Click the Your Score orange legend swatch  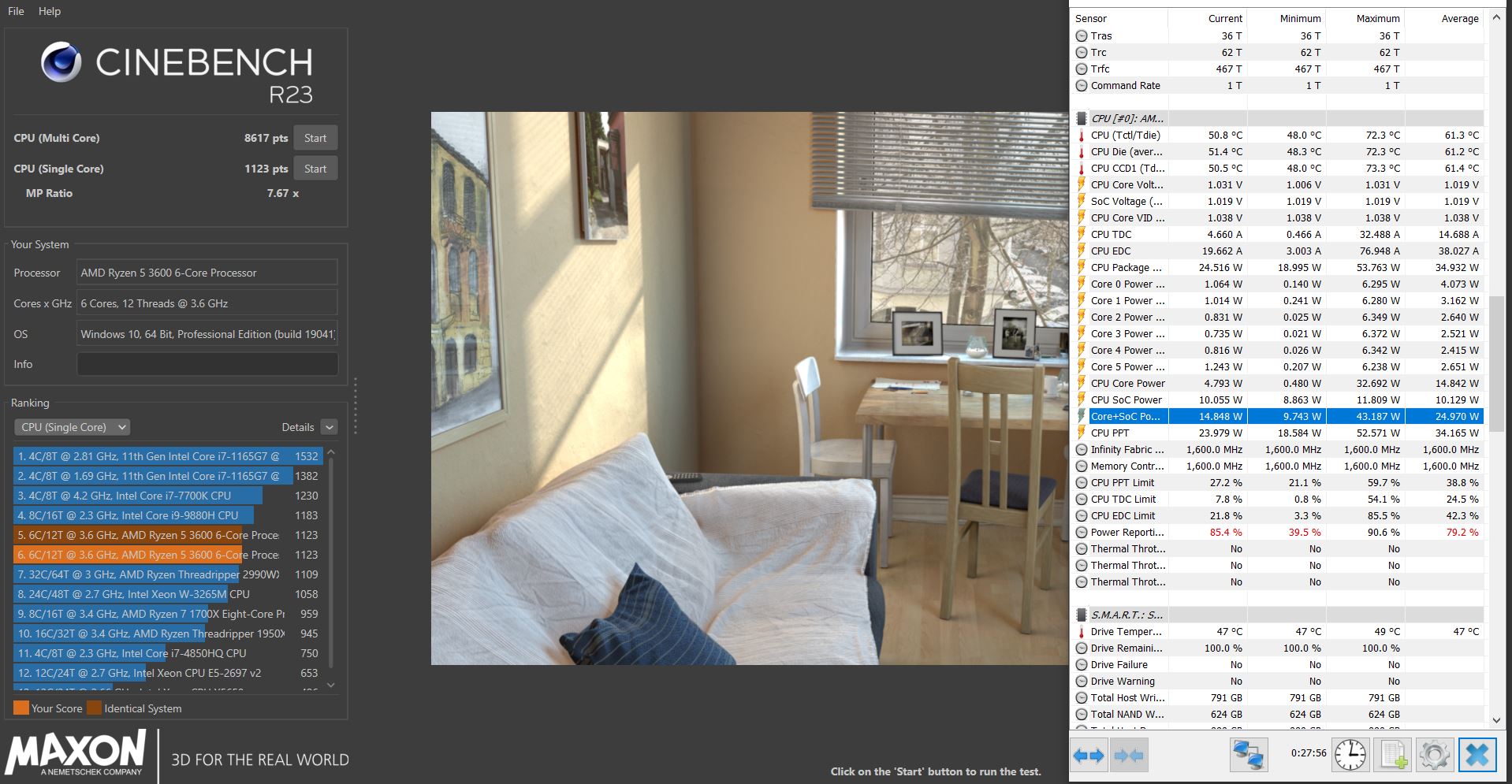[x=21, y=708]
